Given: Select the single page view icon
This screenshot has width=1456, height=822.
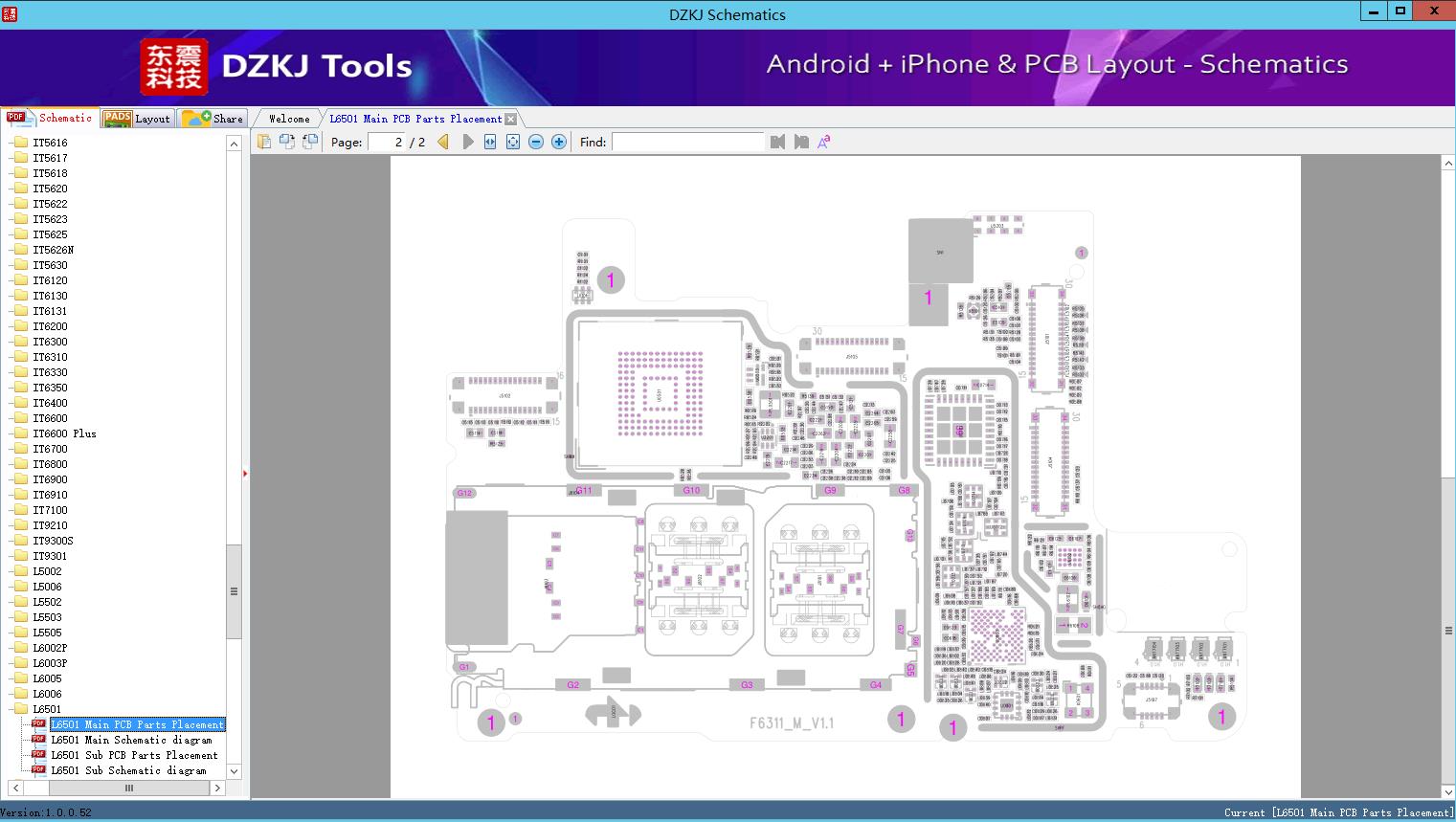Looking at the screenshot, I should (263, 141).
